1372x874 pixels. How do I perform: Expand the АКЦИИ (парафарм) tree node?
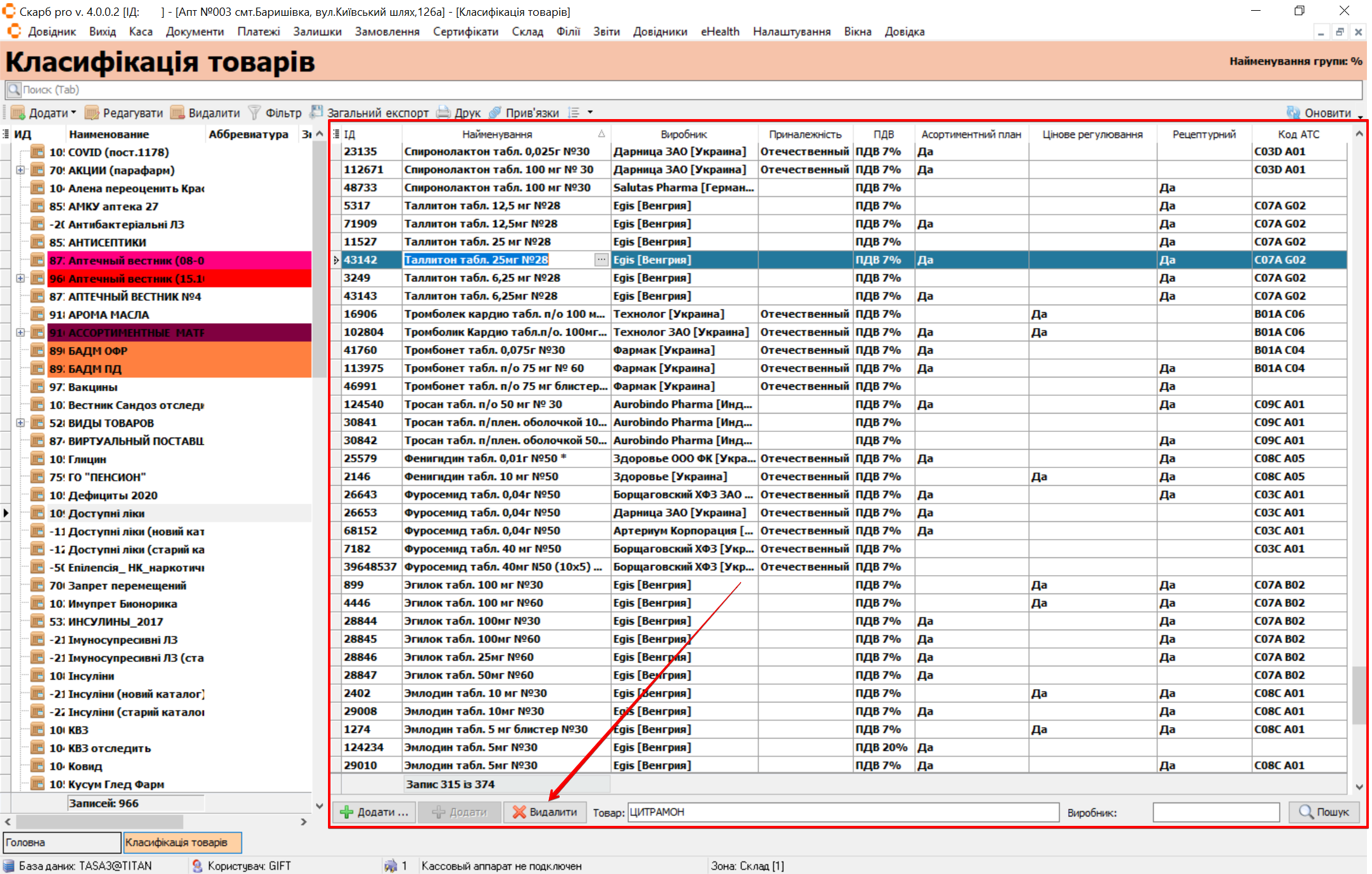[x=20, y=170]
